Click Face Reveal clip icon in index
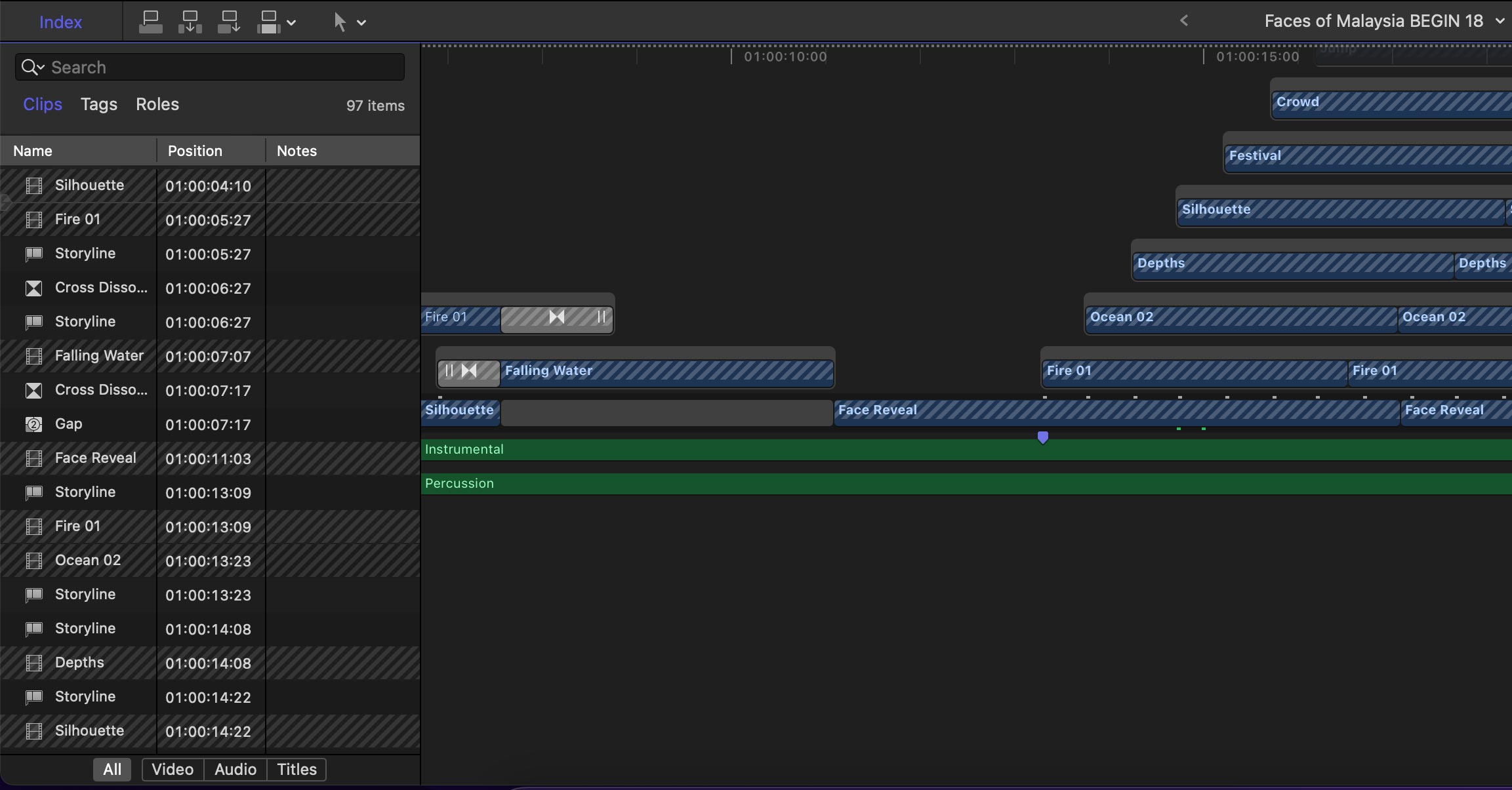1512x790 pixels. coord(33,458)
